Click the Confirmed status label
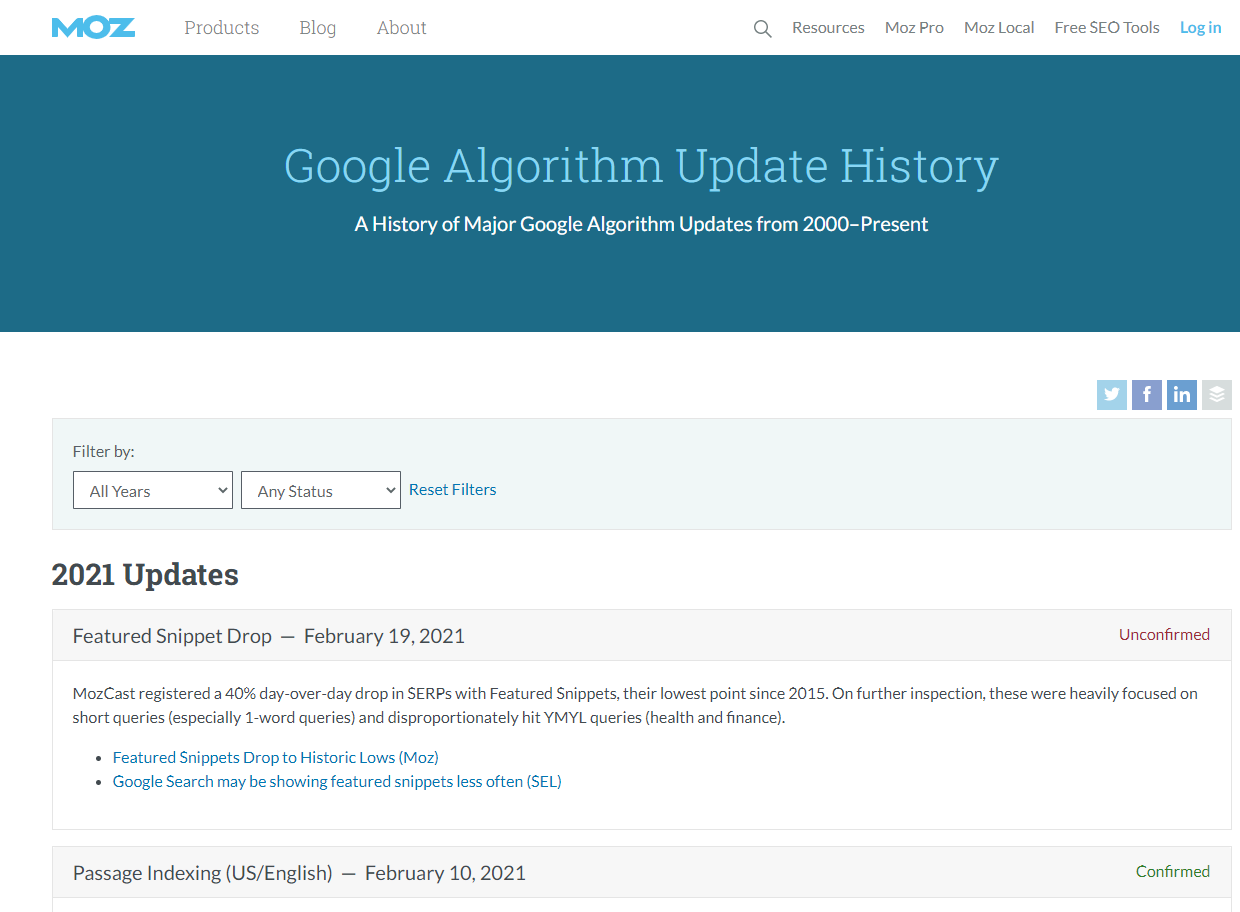Screen dimensions: 1240x912 click(1173, 872)
